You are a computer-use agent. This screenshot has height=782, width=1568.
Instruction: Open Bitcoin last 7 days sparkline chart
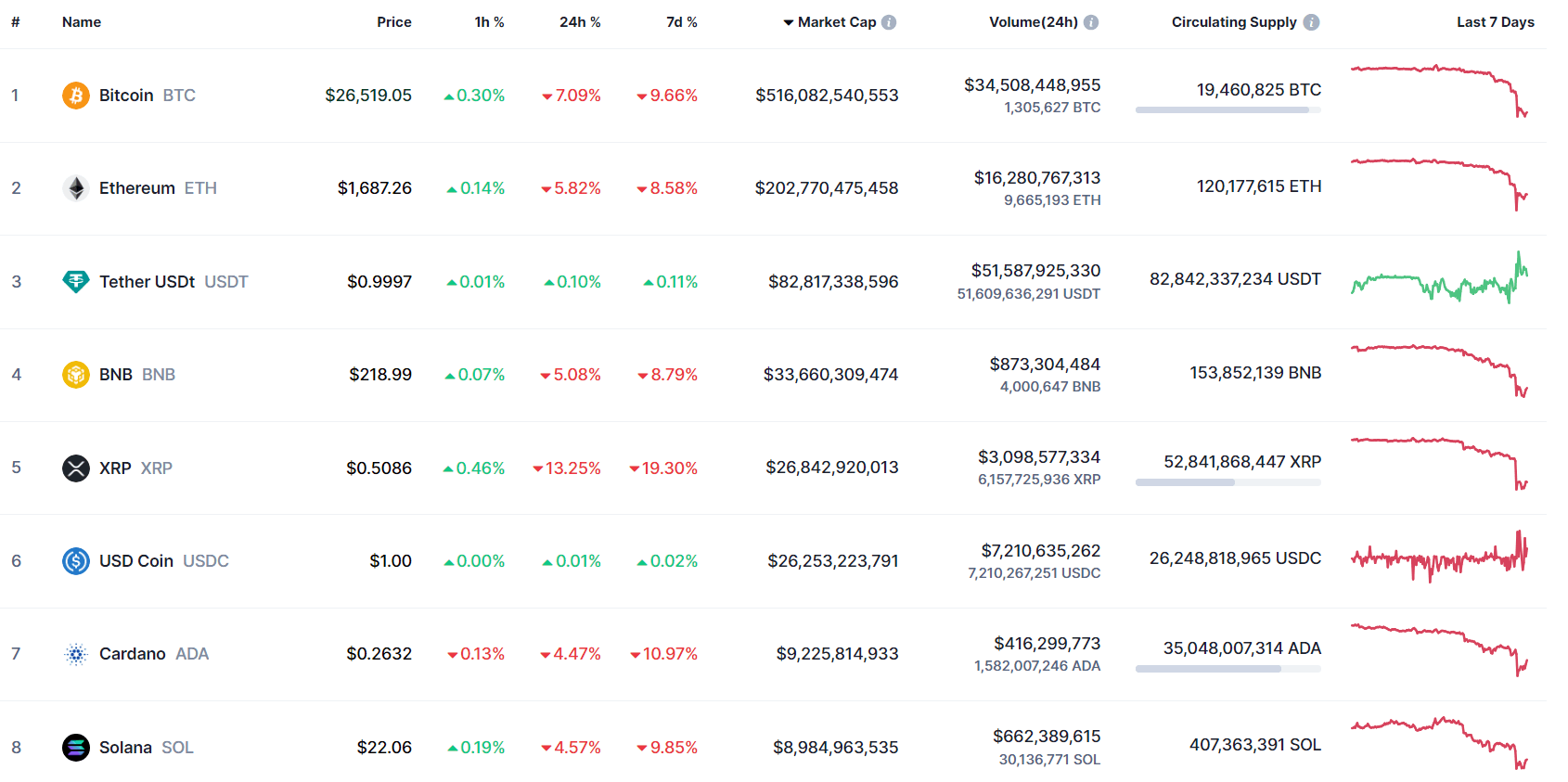[1439, 91]
